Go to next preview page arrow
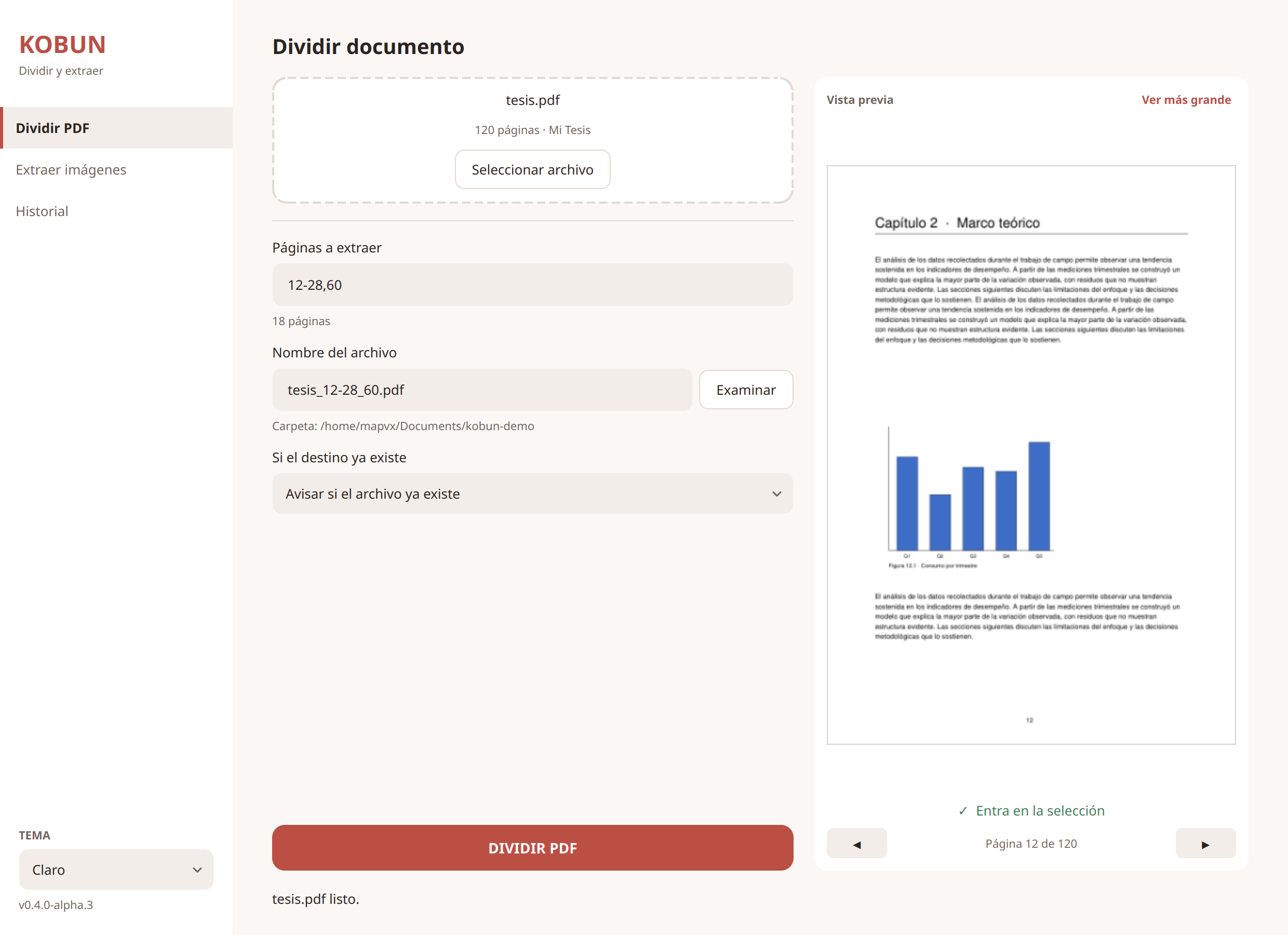1288x935 pixels. click(1205, 843)
